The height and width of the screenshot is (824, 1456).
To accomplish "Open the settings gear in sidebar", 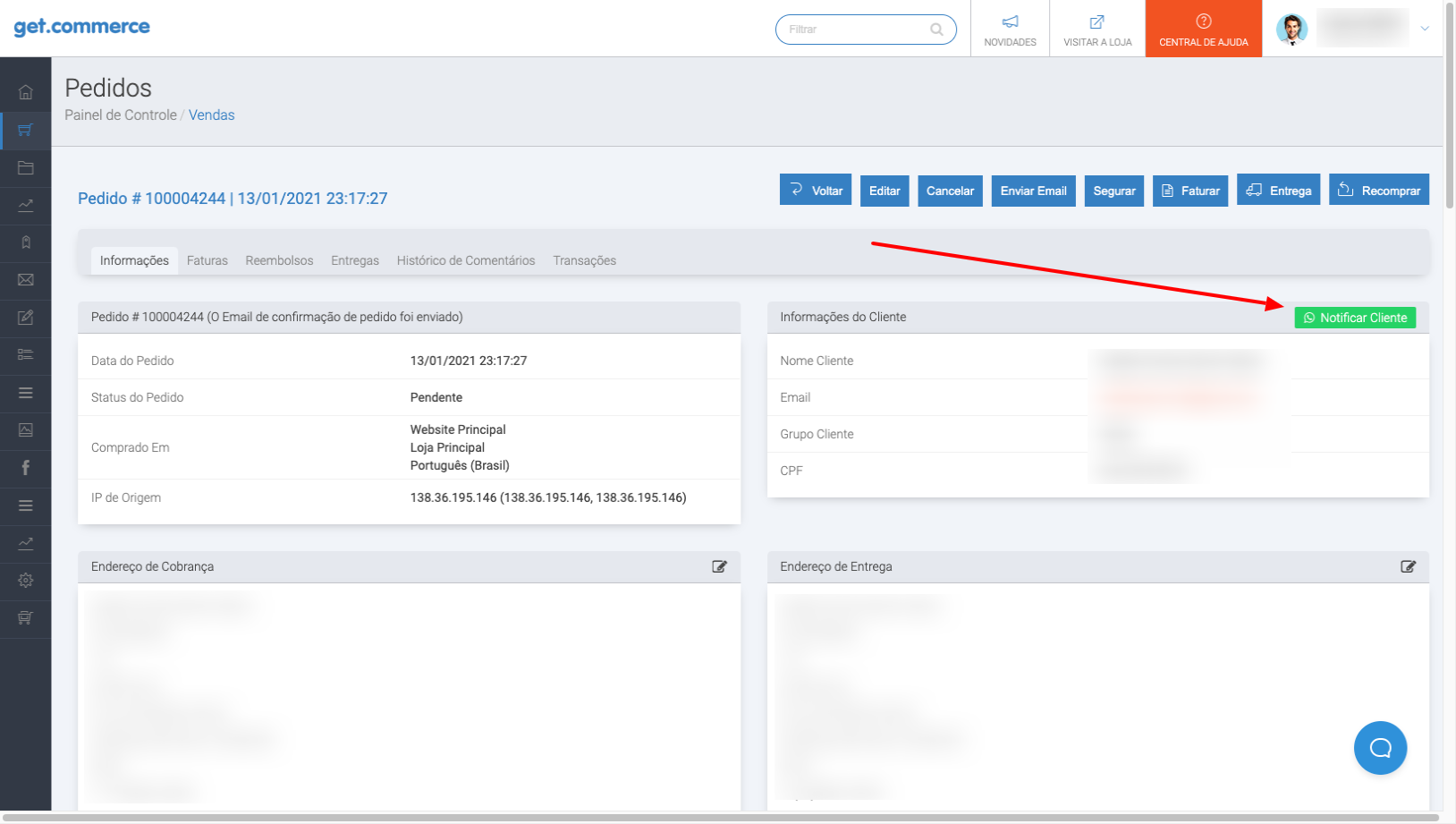I will point(25,581).
